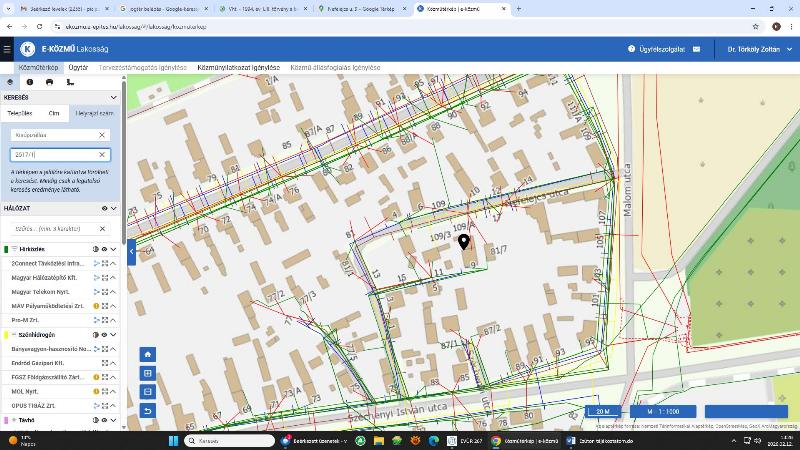The height and width of the screenshot is (450, 800).
Task: Click the undo previous view map button
Action: [x=148, y=411]
